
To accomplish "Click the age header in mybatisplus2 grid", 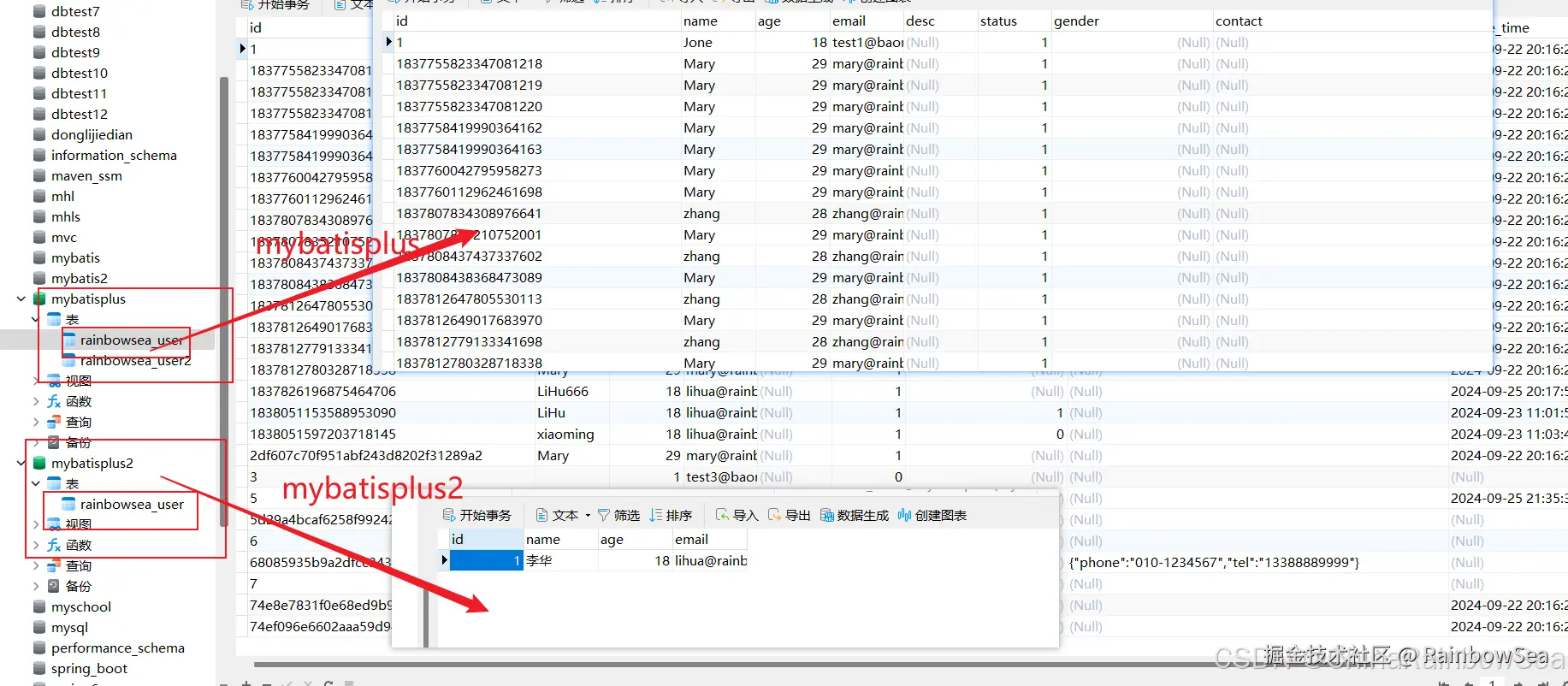I will point(635,539).
